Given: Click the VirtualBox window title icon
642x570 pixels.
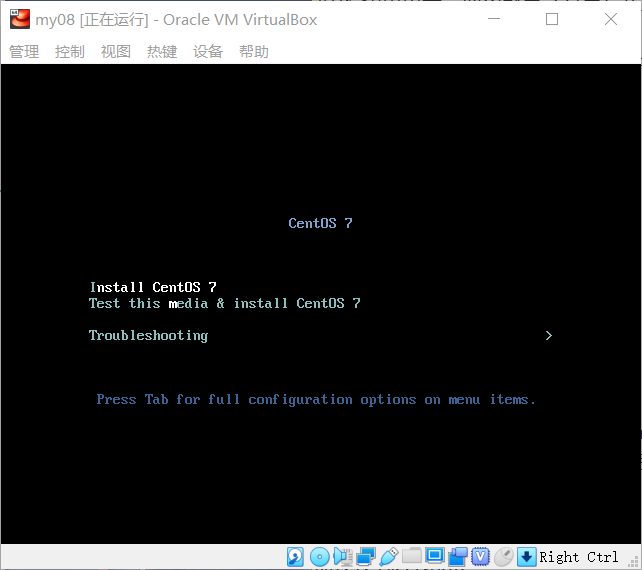Looking at the screenshot, I should (20, 19).
